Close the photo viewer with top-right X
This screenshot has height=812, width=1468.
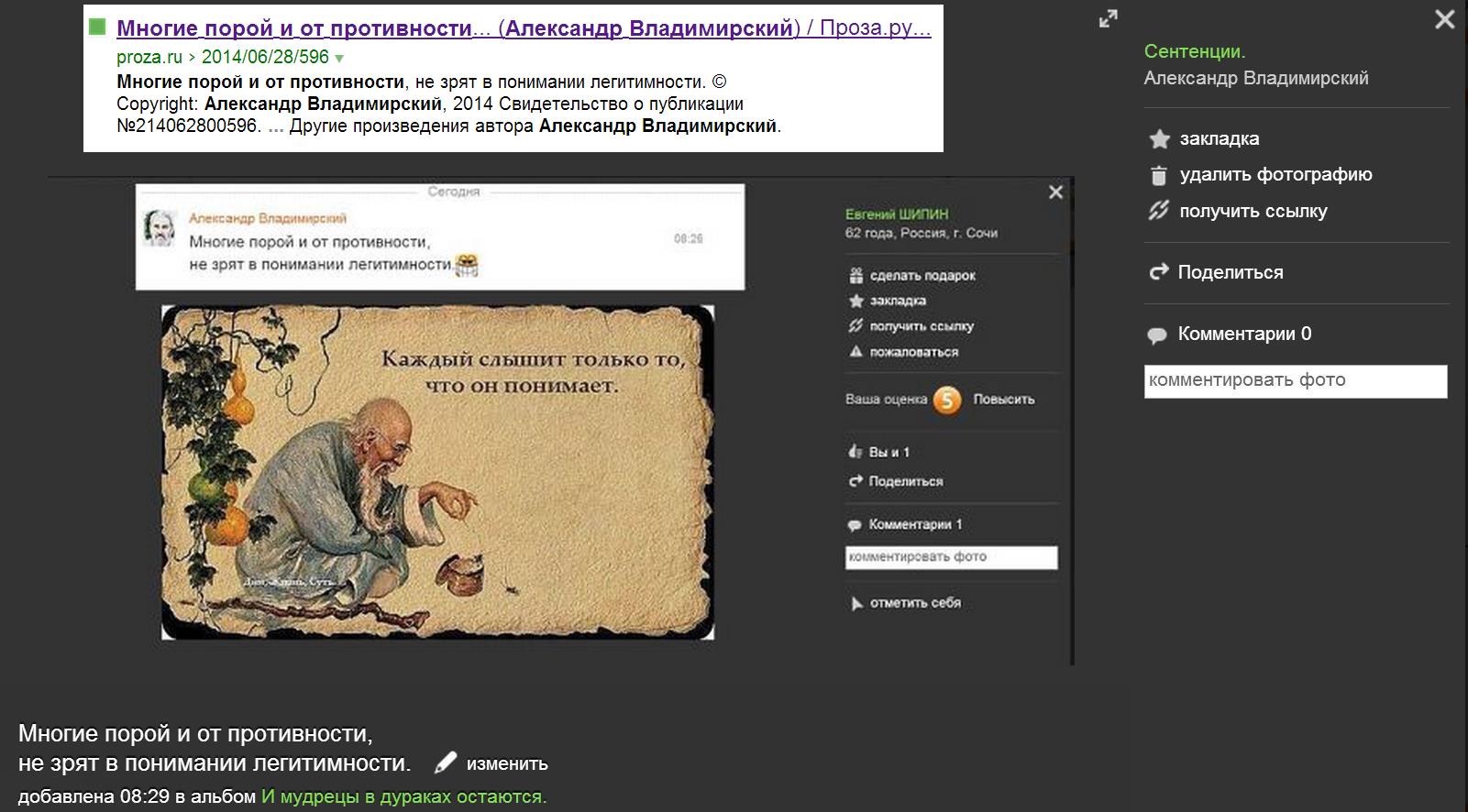[1444, 19]
